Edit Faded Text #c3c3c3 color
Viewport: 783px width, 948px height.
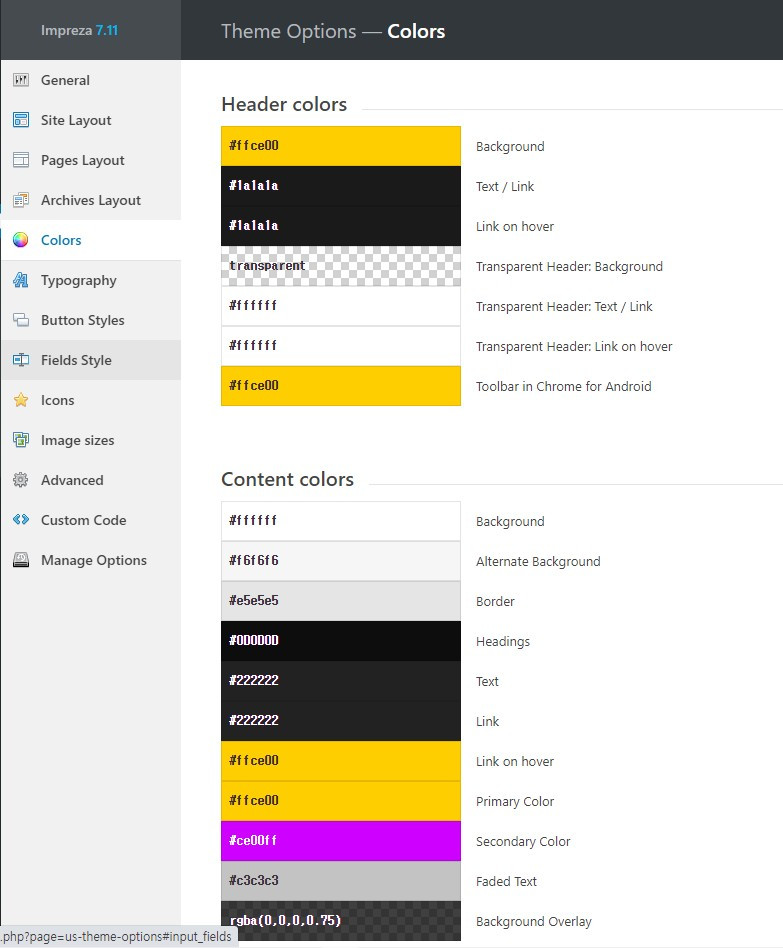(341, 880)
